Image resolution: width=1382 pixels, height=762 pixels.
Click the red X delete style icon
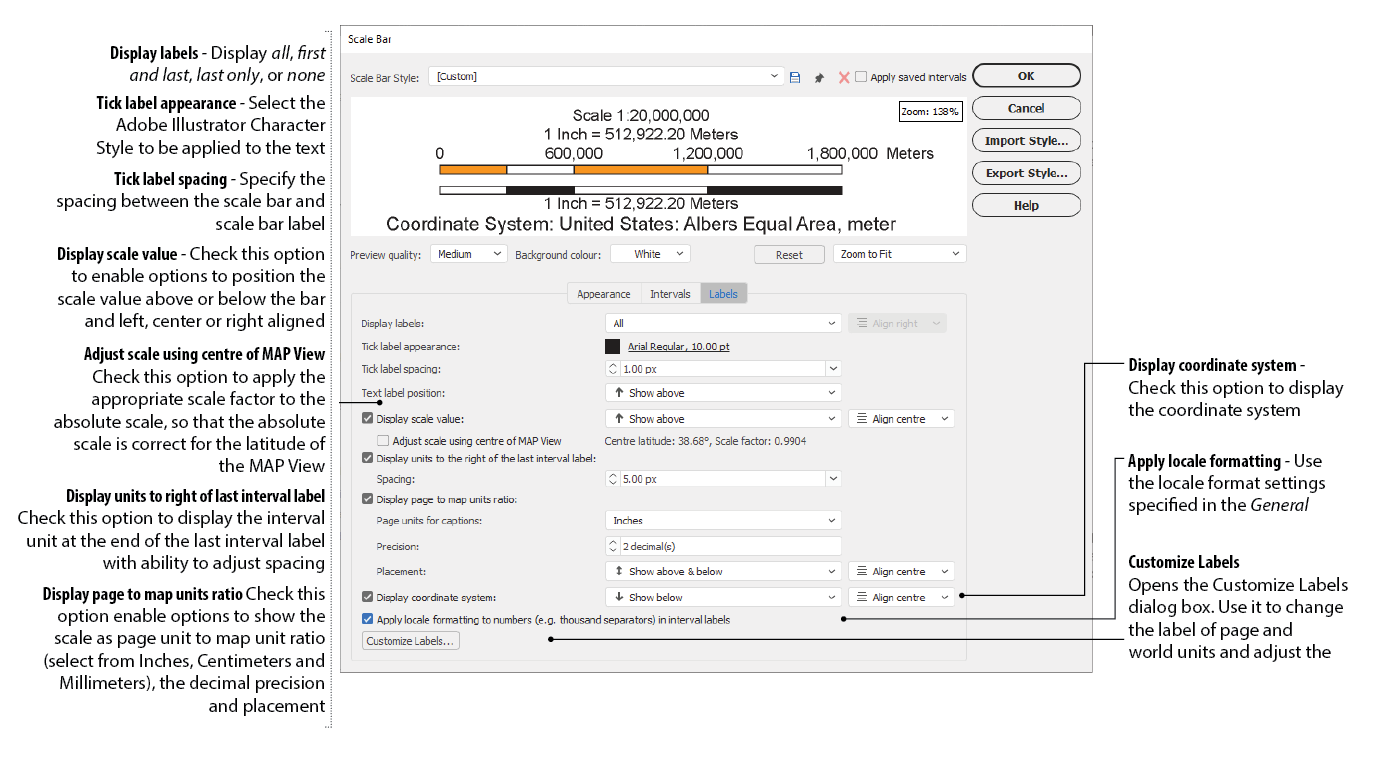(x=843, y=77)
